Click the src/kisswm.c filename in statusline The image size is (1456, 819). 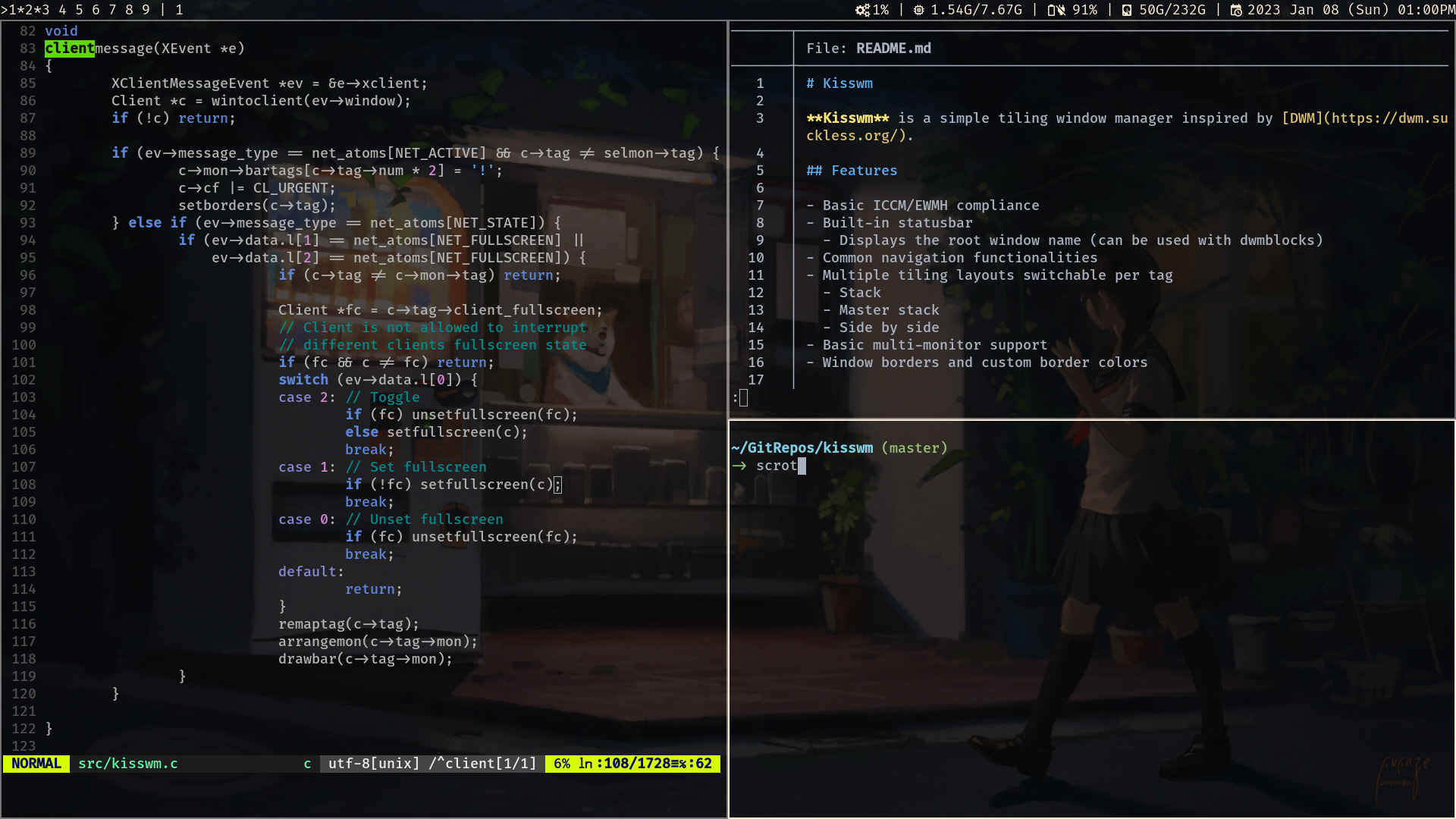pos(127,764)
